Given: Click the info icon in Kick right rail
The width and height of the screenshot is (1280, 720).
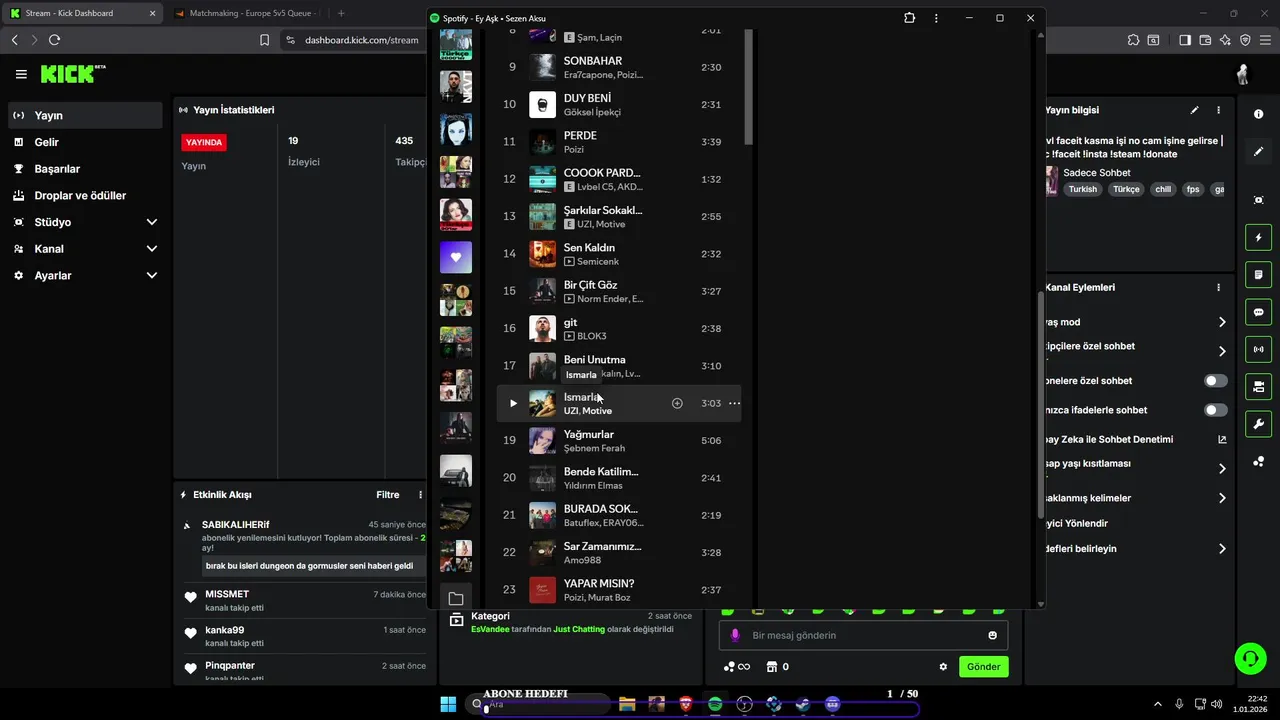Looking at the screenshot, I should 1258,114.
